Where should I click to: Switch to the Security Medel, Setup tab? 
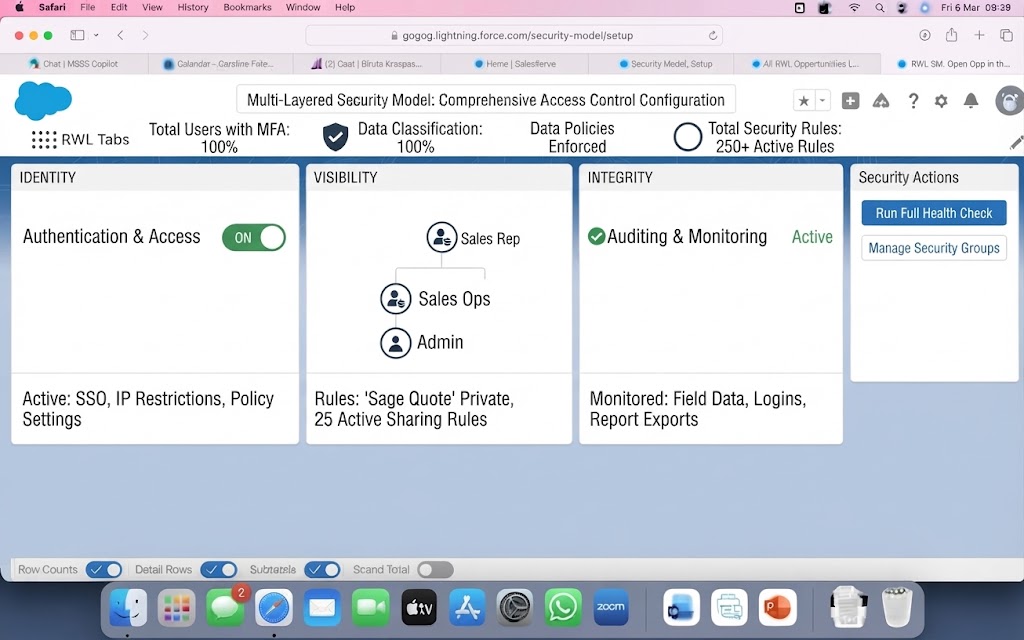(x=661, y=64)
